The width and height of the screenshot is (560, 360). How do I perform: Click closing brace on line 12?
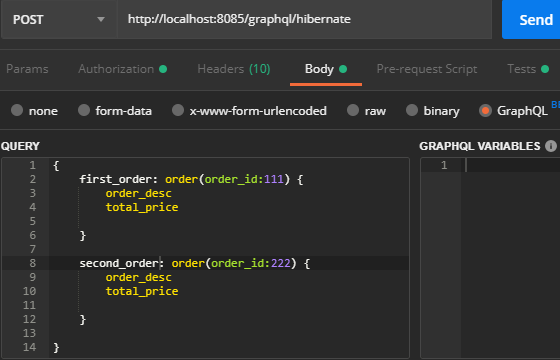(82, 319)
